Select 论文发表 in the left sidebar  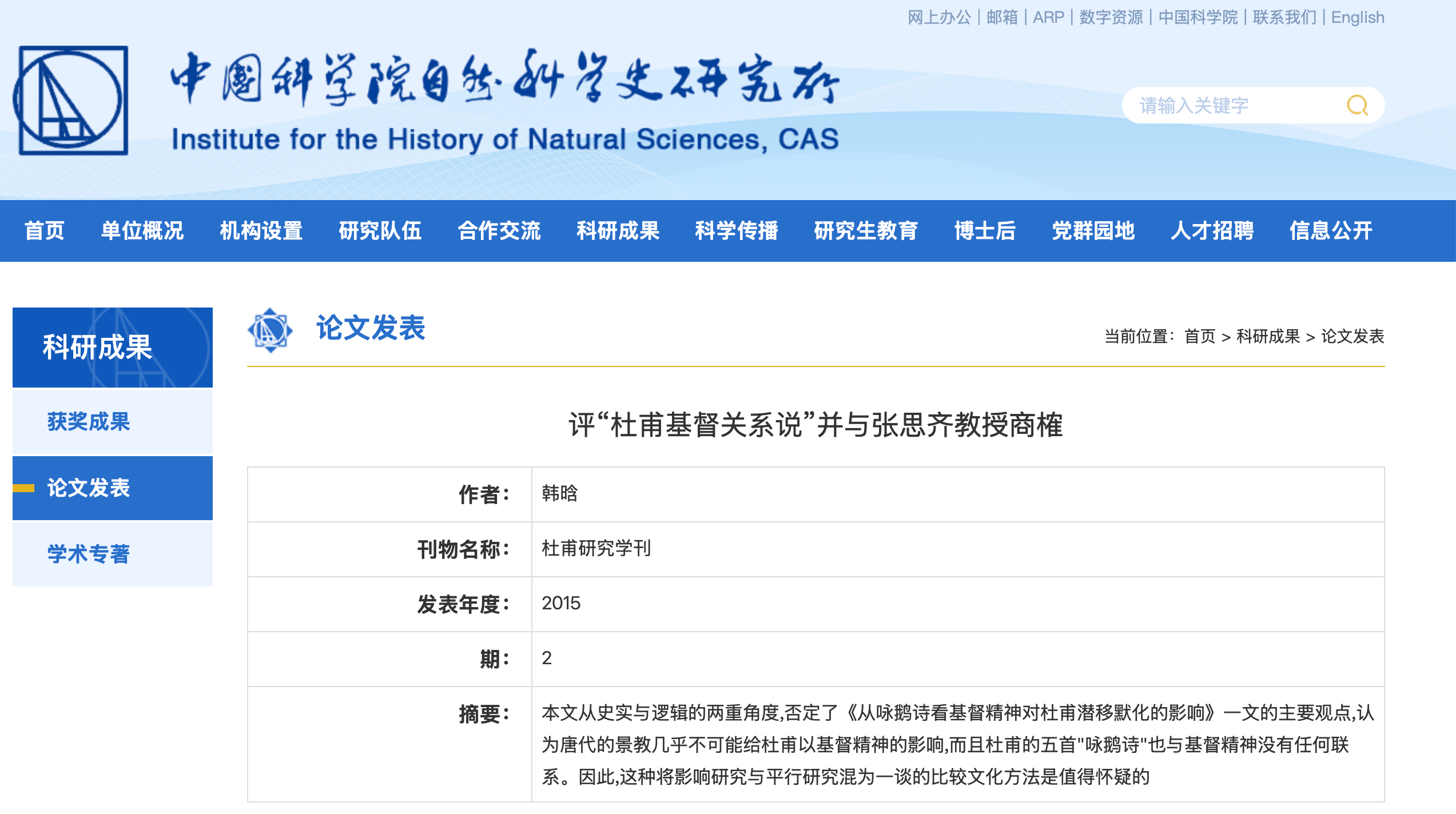pyautogui.click(x=89, y=488)
